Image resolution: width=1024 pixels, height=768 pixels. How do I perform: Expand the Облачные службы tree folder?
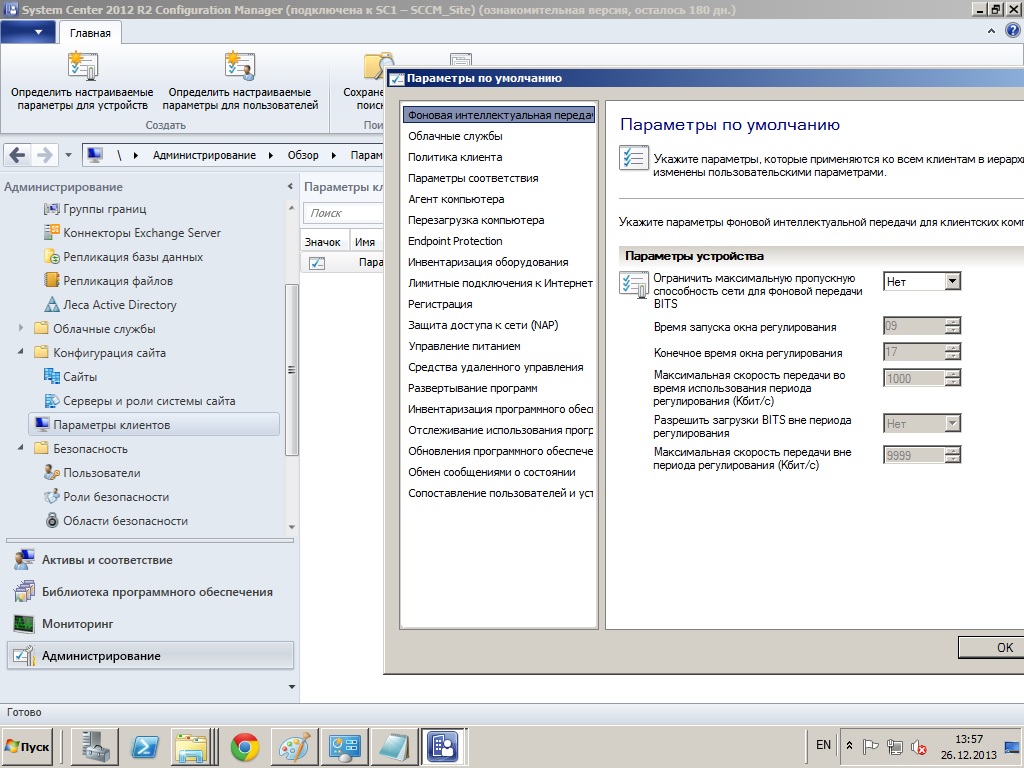20,328
